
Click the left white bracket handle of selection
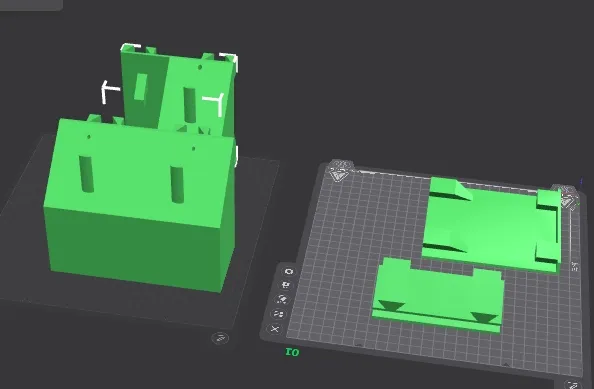(110, 91)
